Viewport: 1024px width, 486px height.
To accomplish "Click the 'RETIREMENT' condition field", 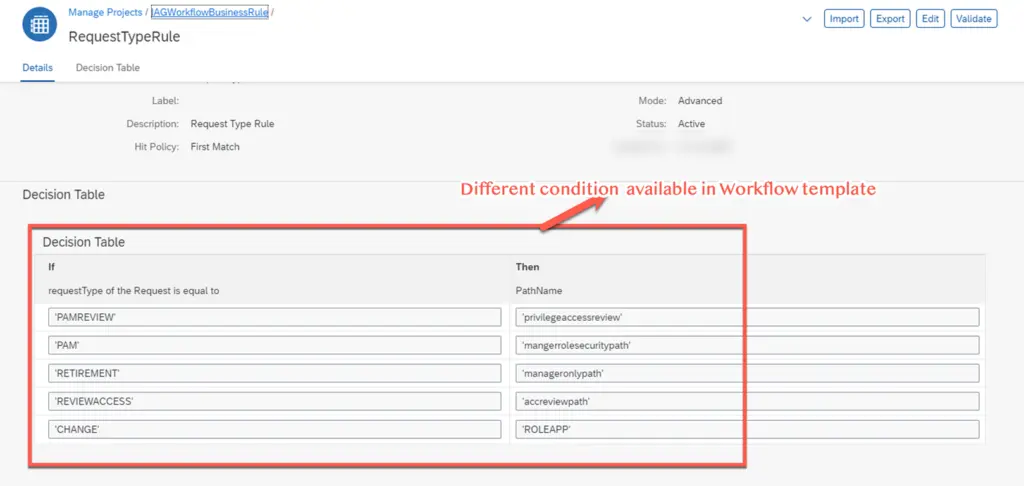I will tap(275, 373).
